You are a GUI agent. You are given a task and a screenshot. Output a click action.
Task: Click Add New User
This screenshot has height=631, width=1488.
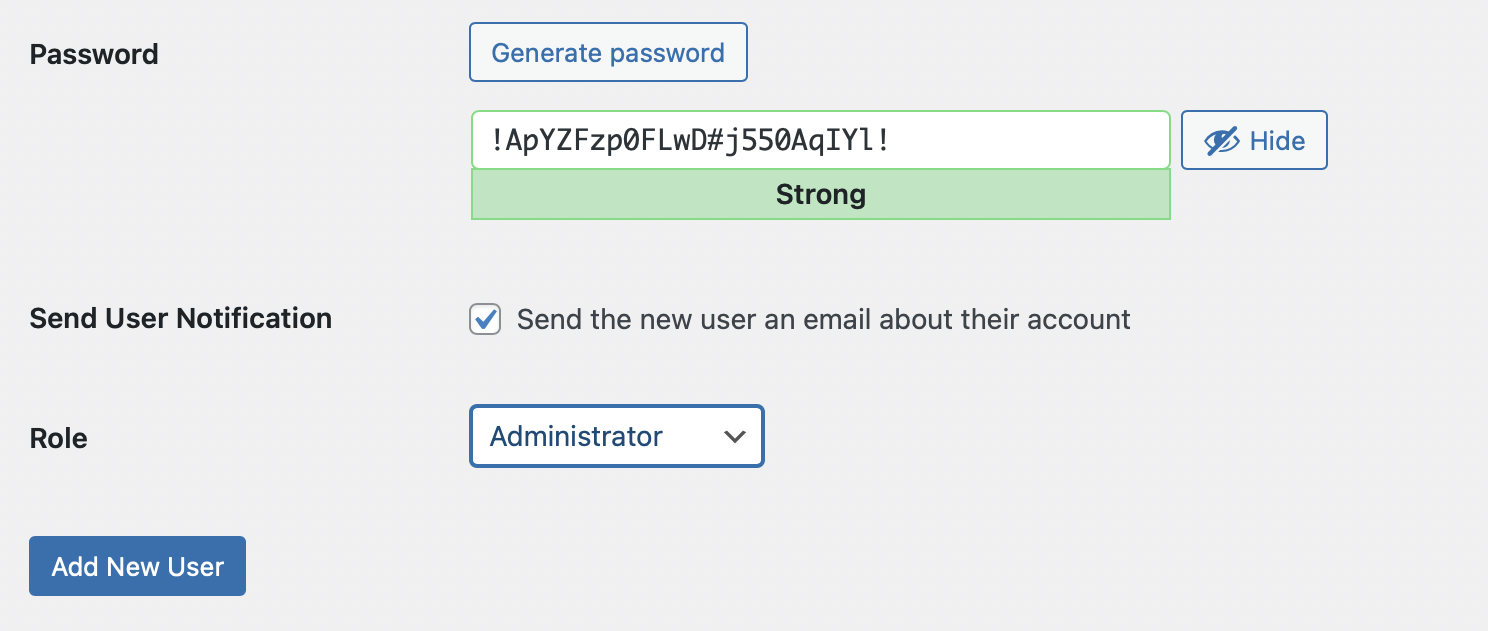137,566
